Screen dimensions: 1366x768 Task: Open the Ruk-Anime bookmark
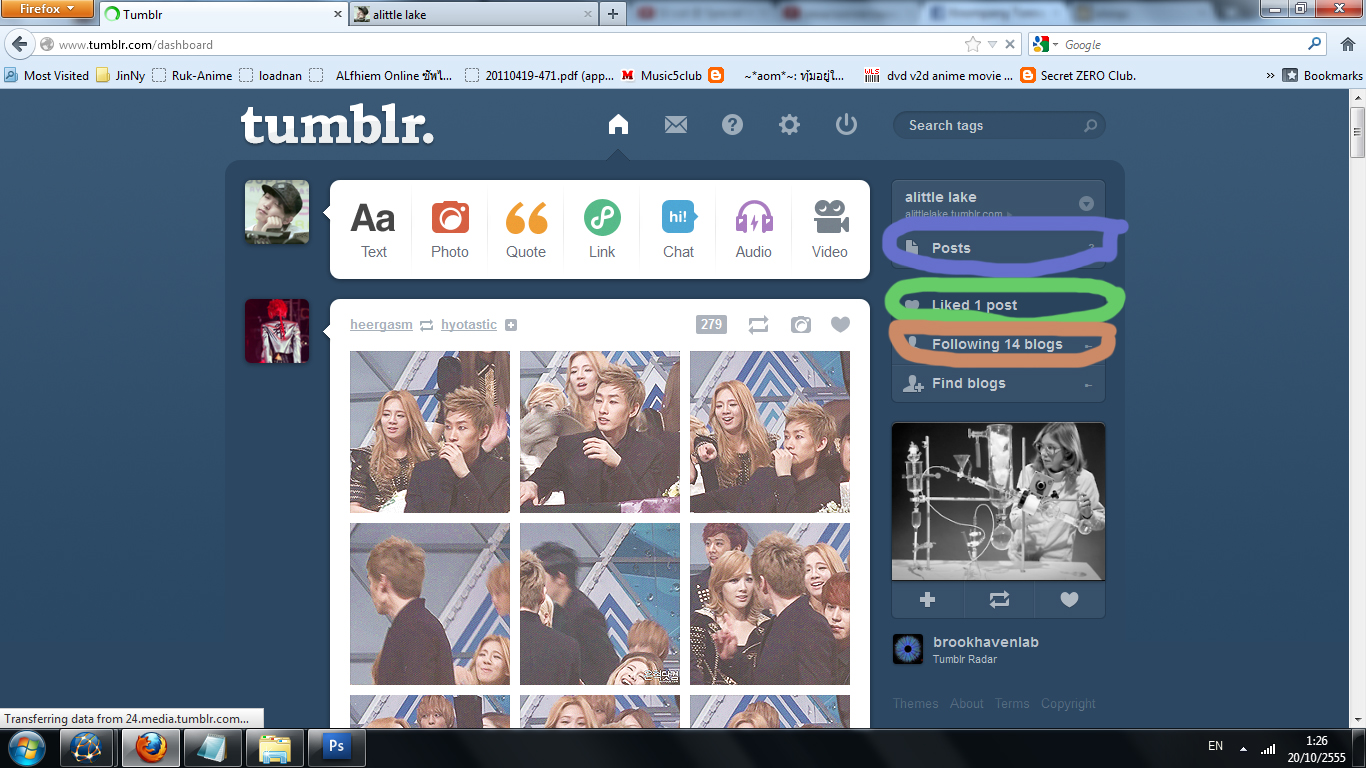192,75
